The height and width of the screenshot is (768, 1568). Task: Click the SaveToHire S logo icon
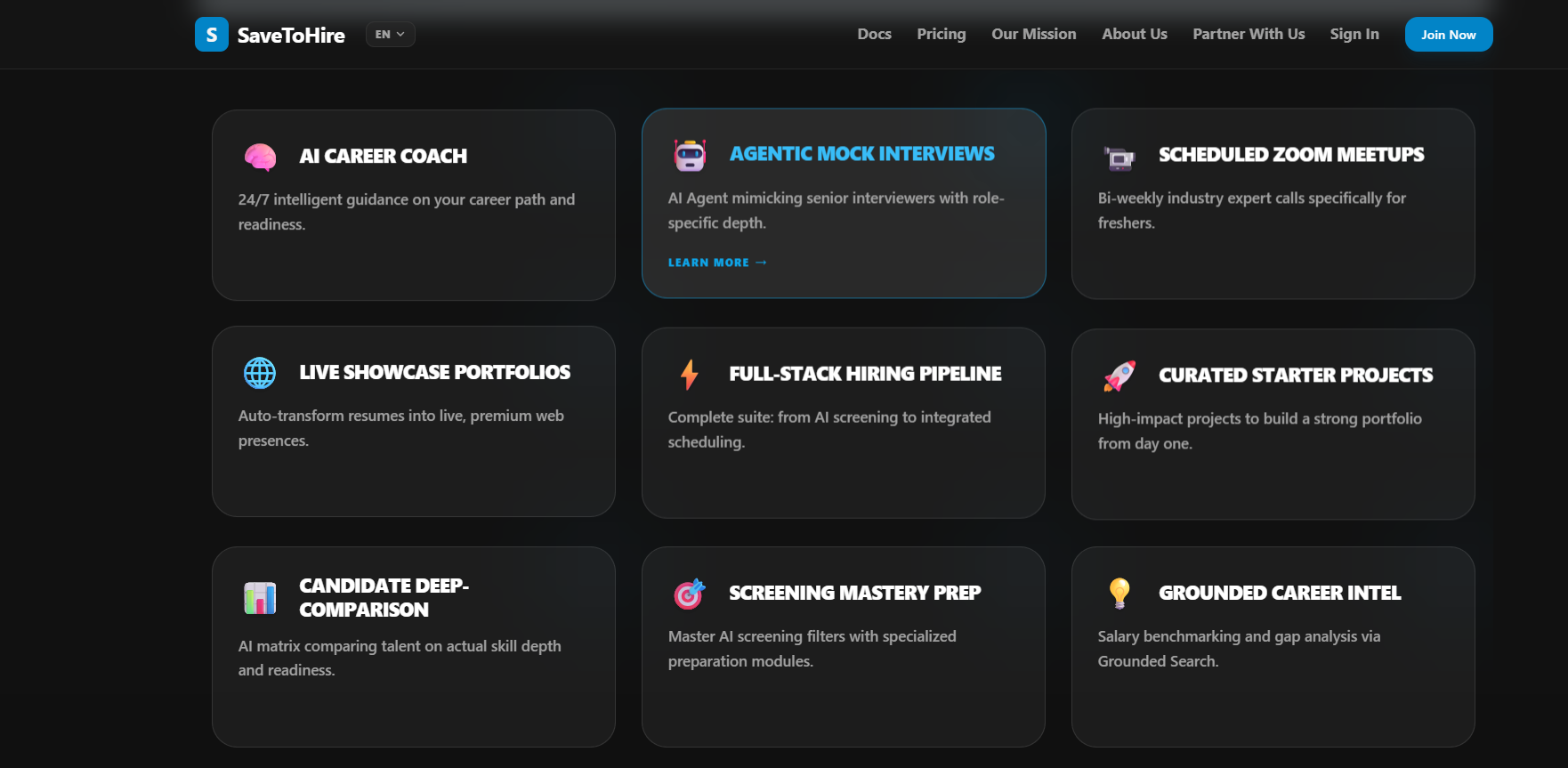click(212, 35)
